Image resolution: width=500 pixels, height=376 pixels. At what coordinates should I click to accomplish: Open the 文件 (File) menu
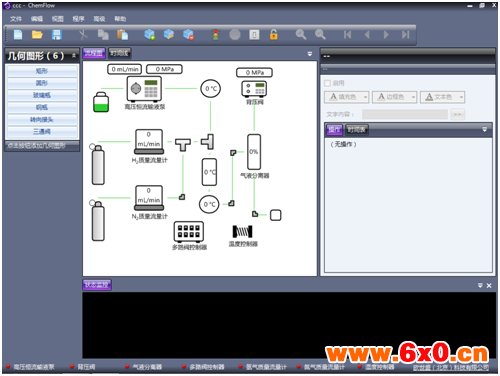pyautogui.click(x=16, y=19)
